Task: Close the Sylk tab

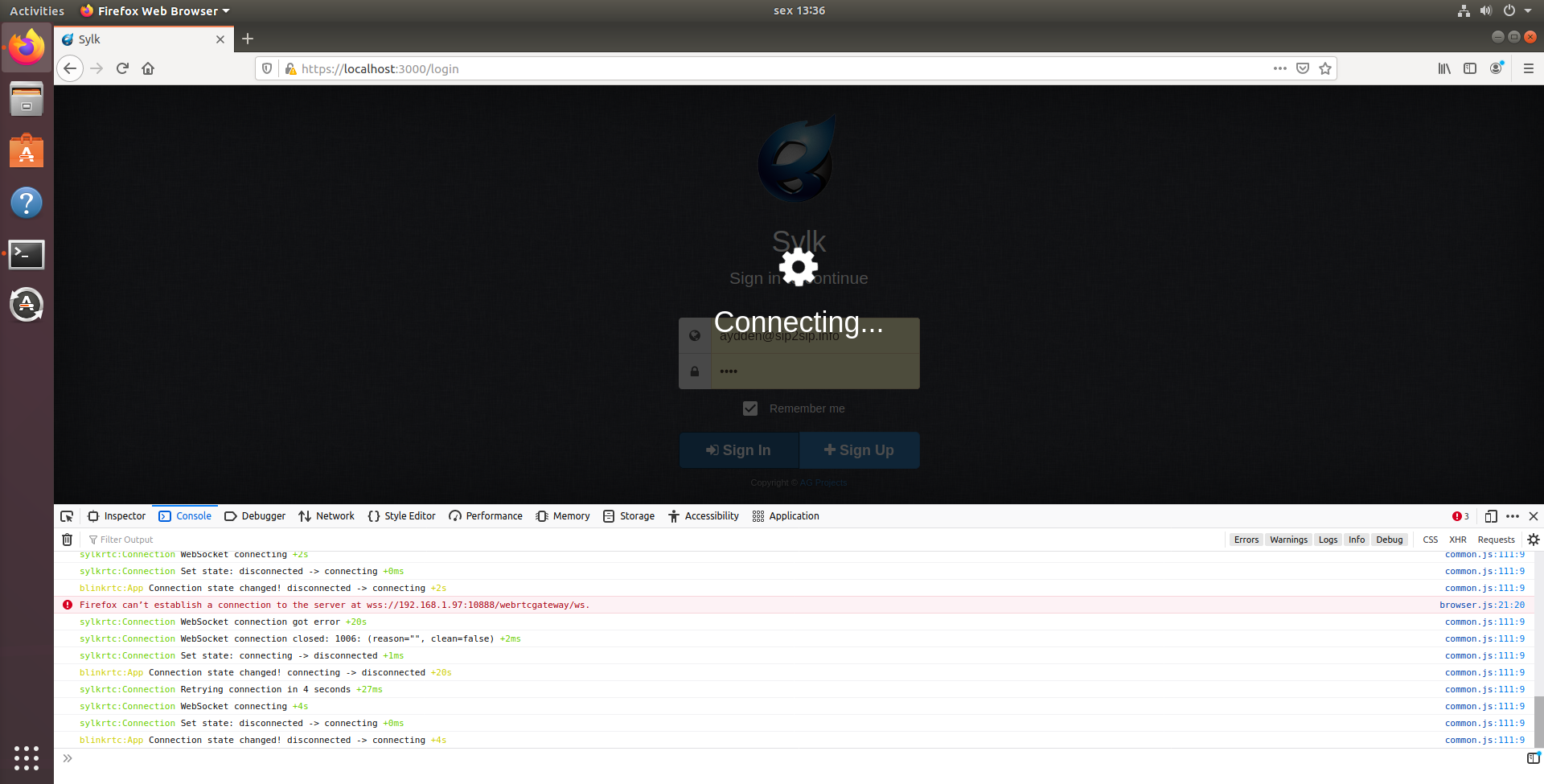Action: click(x=220, y=39)
